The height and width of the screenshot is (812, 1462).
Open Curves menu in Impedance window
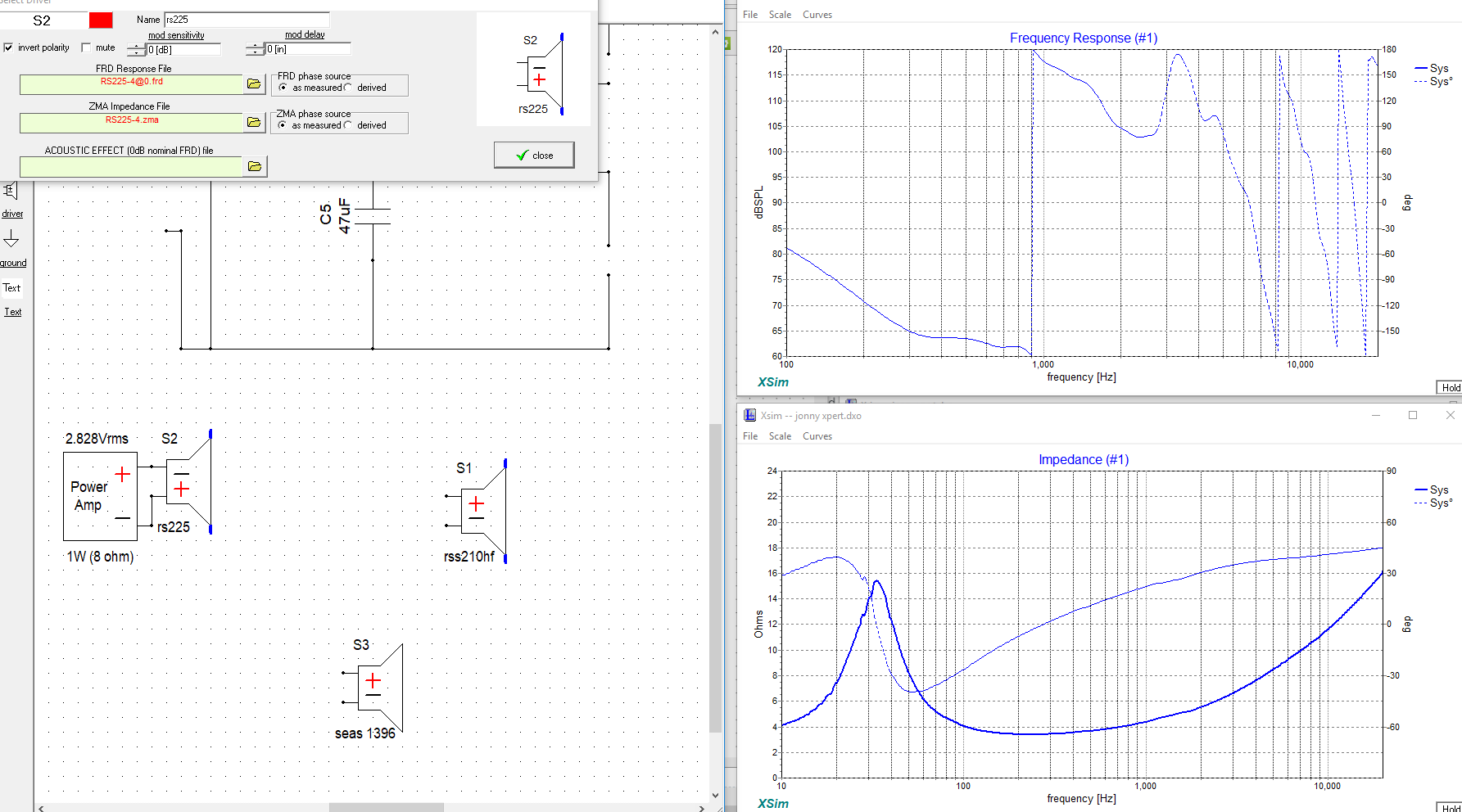coord(817,436)
